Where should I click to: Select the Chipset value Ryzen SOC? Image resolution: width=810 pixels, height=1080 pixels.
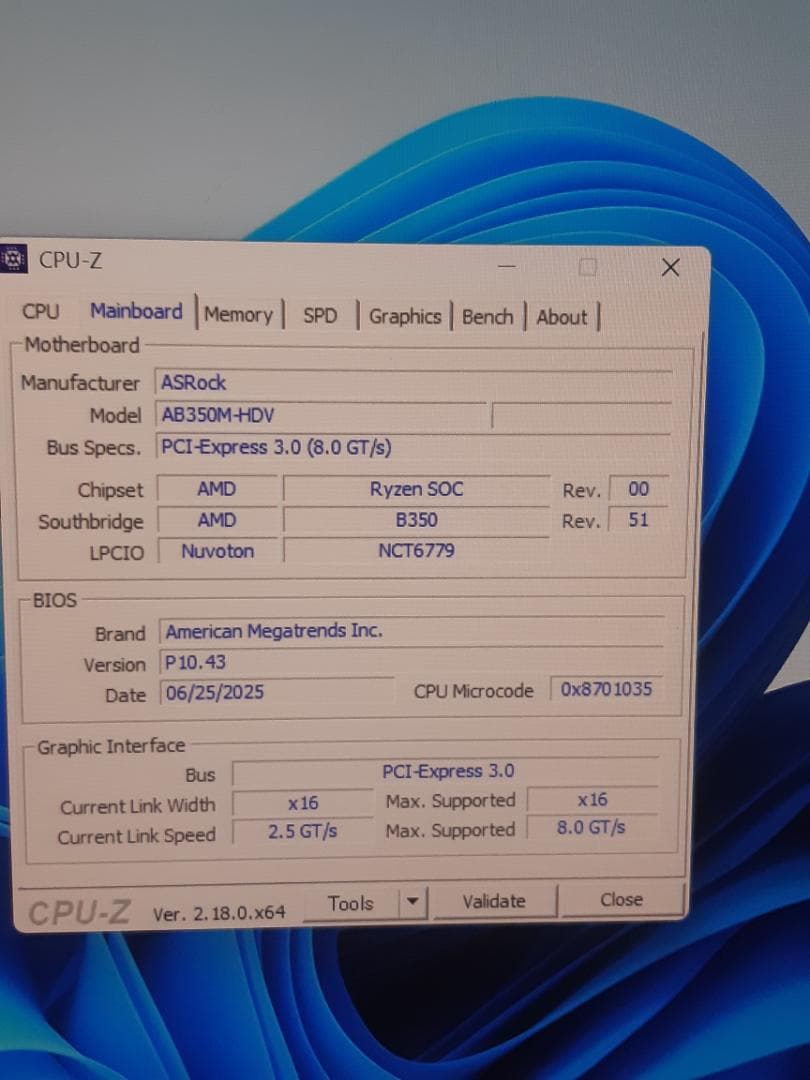tap(416, 489)
